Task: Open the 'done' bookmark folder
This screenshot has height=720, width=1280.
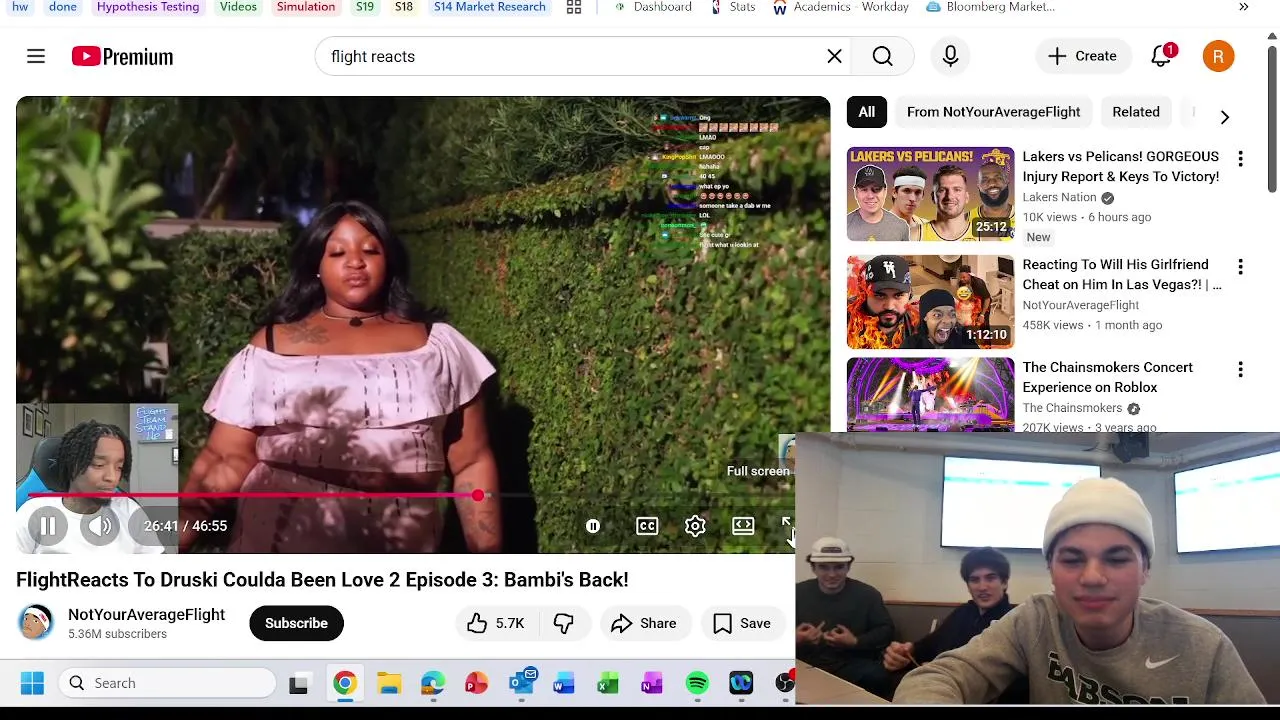Action: point(62,7)
